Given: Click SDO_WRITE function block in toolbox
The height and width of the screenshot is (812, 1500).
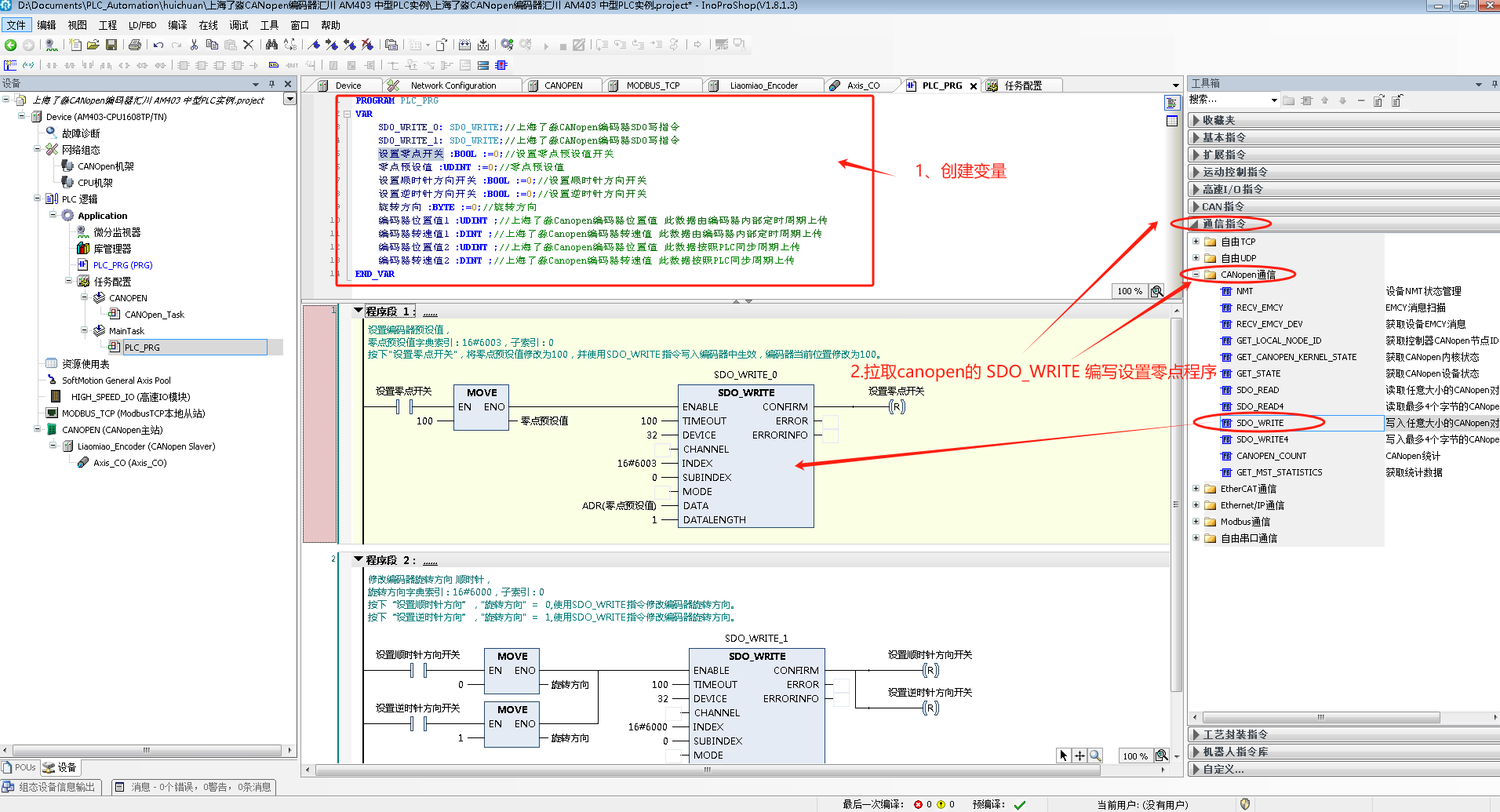Looking at the screenshot, I should [1260, 423].
